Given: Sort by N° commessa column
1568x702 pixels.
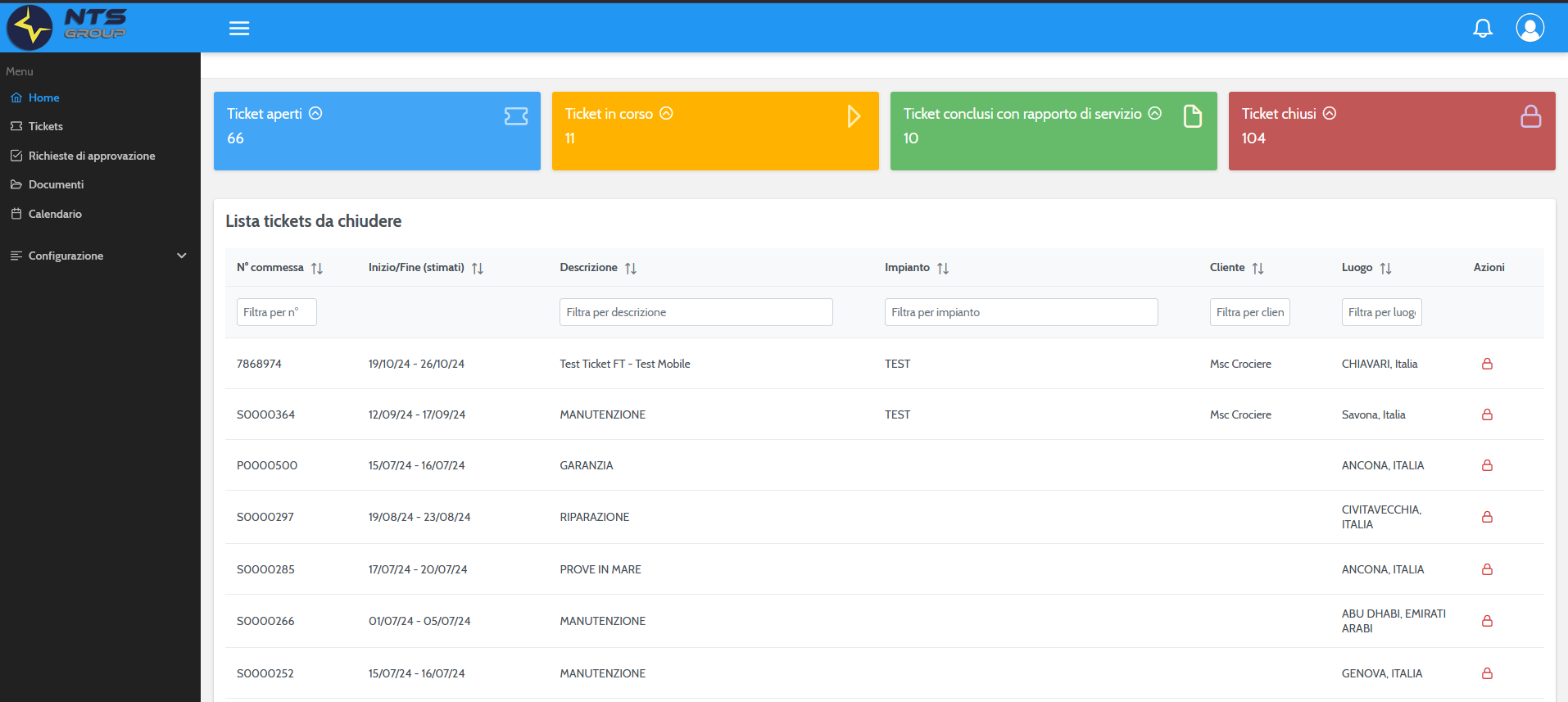Looking at the screenshot, I should pyautogui.click(x=317, y=269).
